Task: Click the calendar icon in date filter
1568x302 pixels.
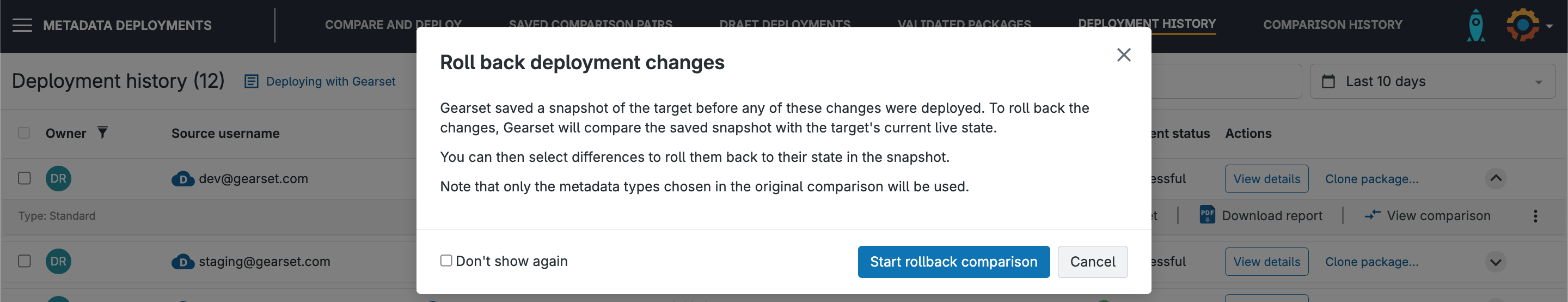Action: click(1329, 82)
